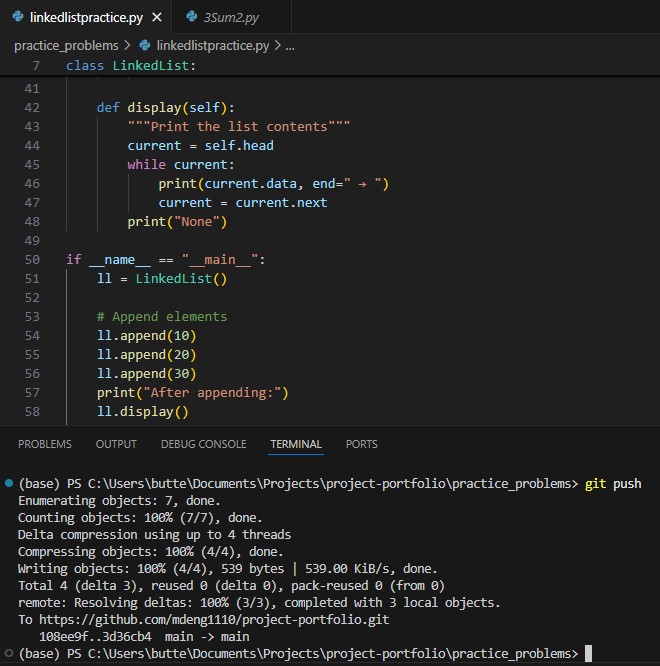660x666 pixels.
Task: Open the github.com/mdeng1110/project-portfolio.git link
Action: click(214, 620)
